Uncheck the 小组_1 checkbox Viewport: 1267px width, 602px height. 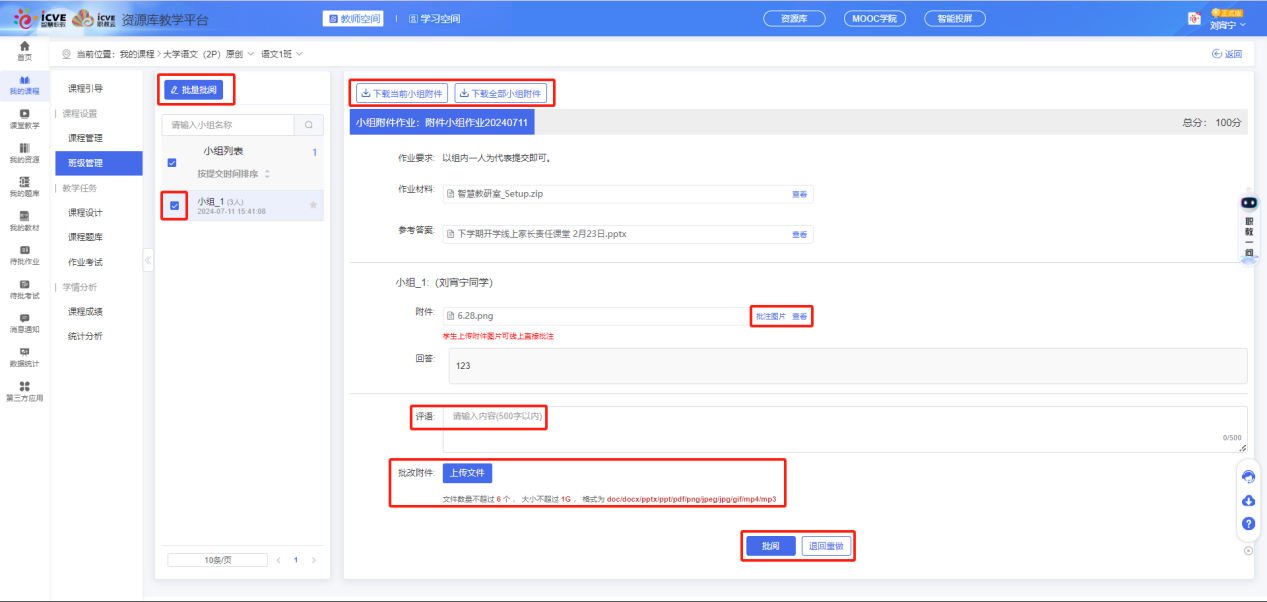(x=175, y=206)
